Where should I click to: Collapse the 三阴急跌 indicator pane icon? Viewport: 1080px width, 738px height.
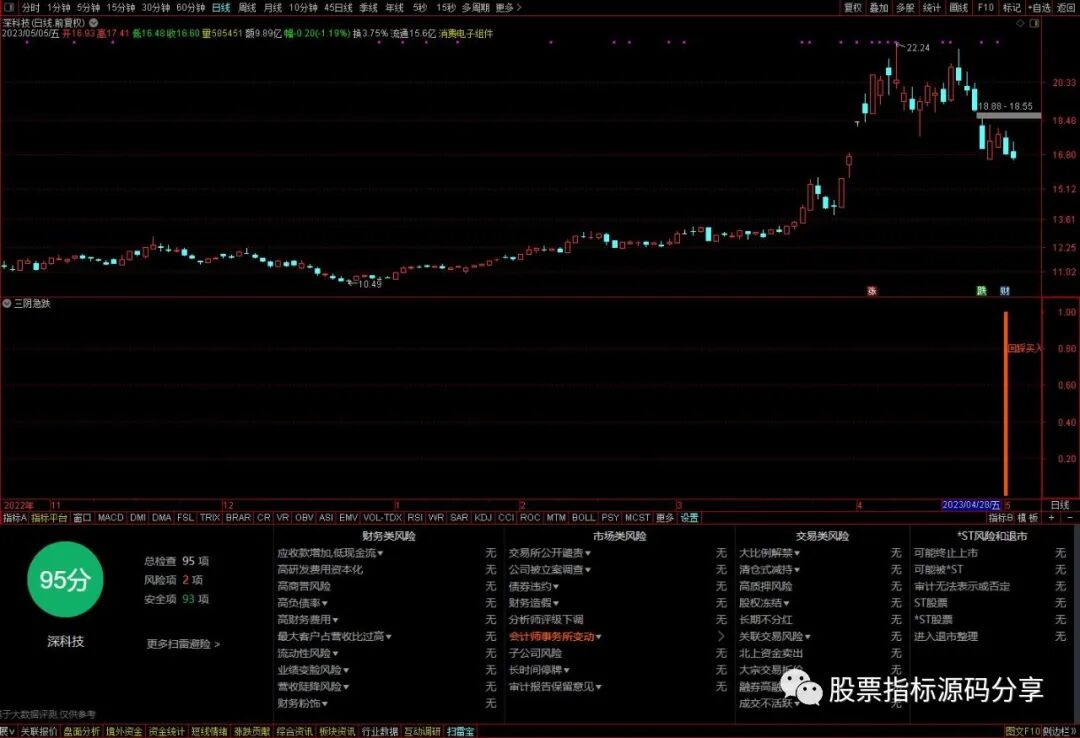pyautogui.click(x=7, y=303)
